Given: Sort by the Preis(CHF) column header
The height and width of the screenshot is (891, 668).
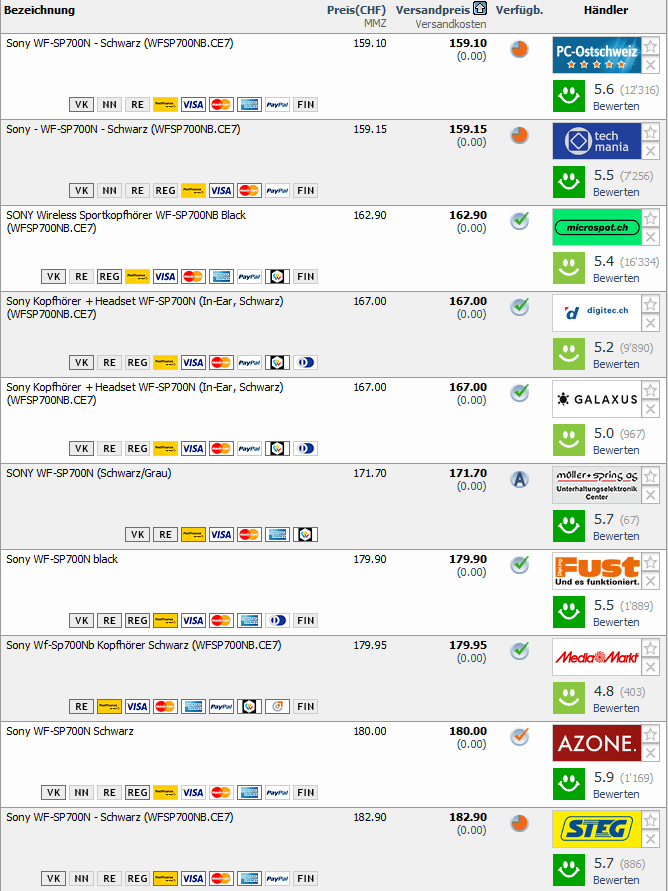Looking at the screenshot, I should coord(356,10).
